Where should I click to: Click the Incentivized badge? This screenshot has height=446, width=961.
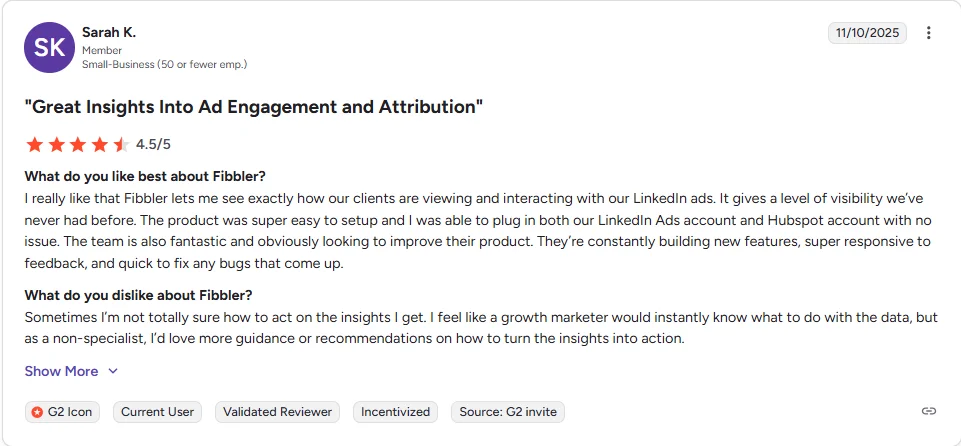coord(395,411)
